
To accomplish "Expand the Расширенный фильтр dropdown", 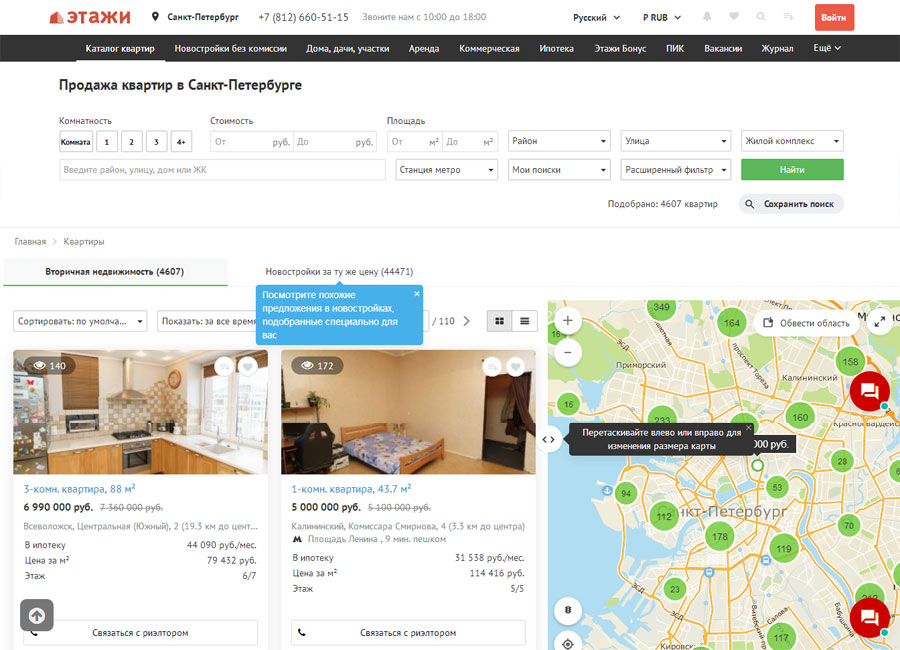I will [x=676, y=170].
